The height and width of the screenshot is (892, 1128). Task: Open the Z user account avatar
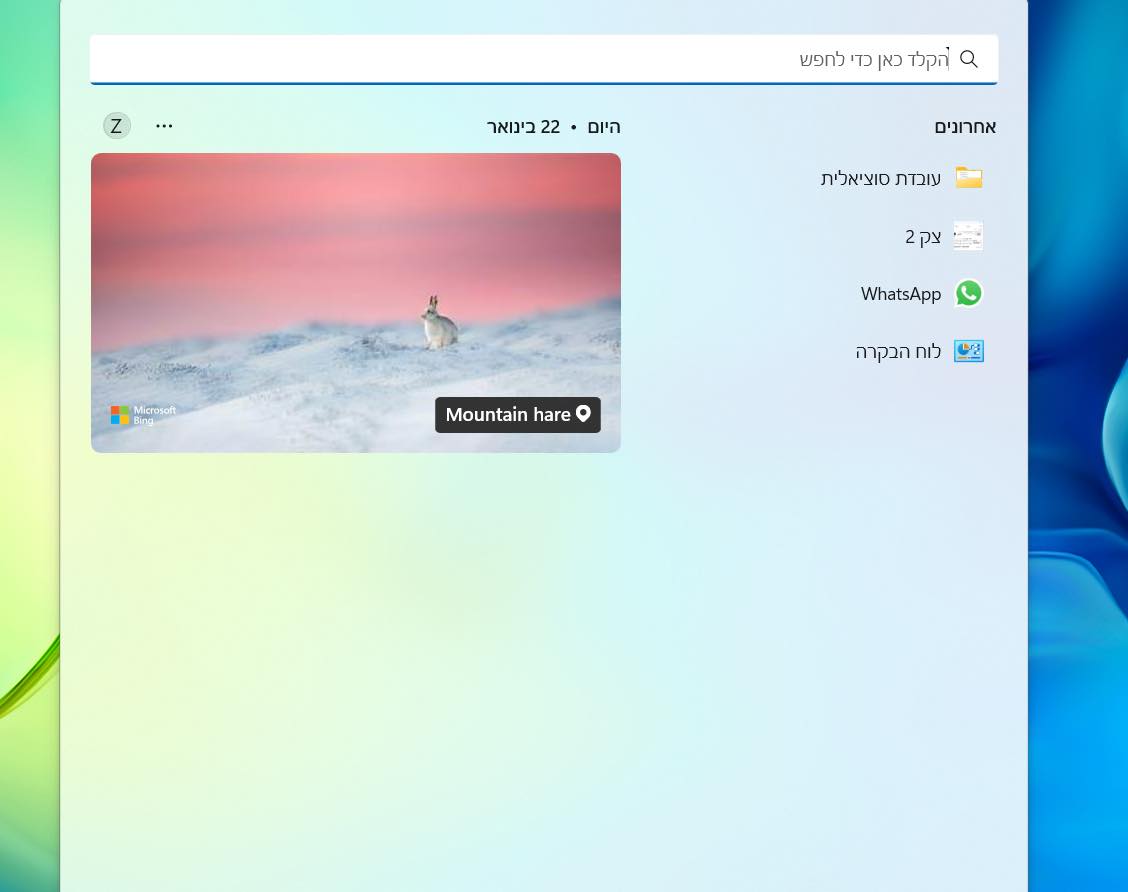(x=117, y=126)
